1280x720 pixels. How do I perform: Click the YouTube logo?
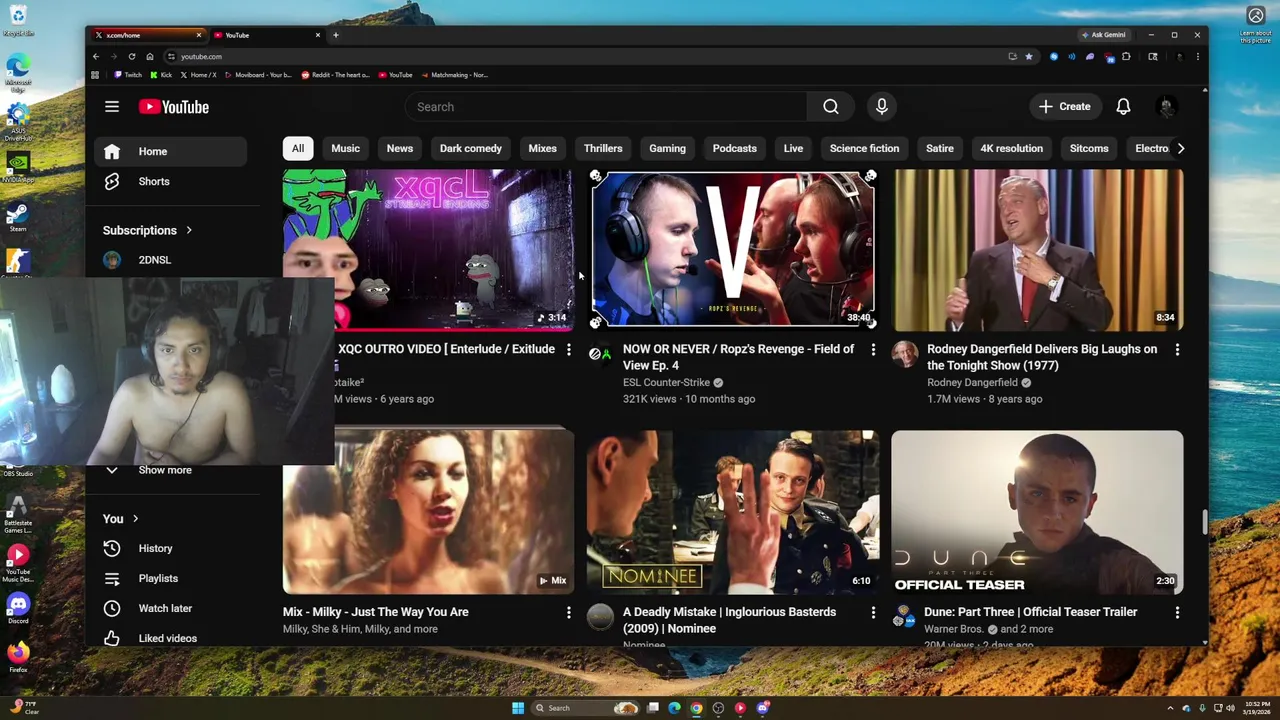coord(174,107)
